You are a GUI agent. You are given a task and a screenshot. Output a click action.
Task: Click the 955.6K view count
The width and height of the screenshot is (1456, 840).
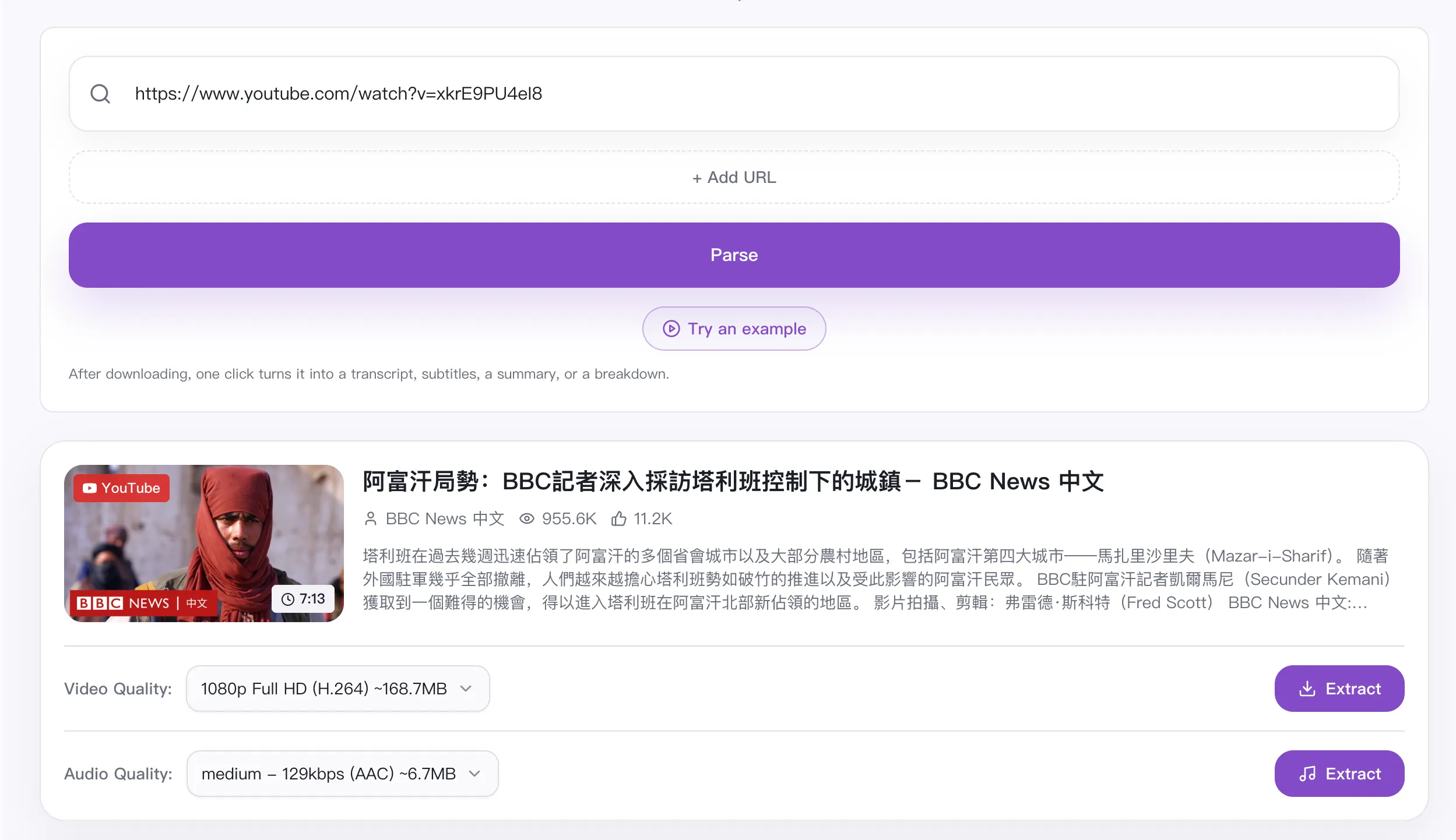(569, 518)
